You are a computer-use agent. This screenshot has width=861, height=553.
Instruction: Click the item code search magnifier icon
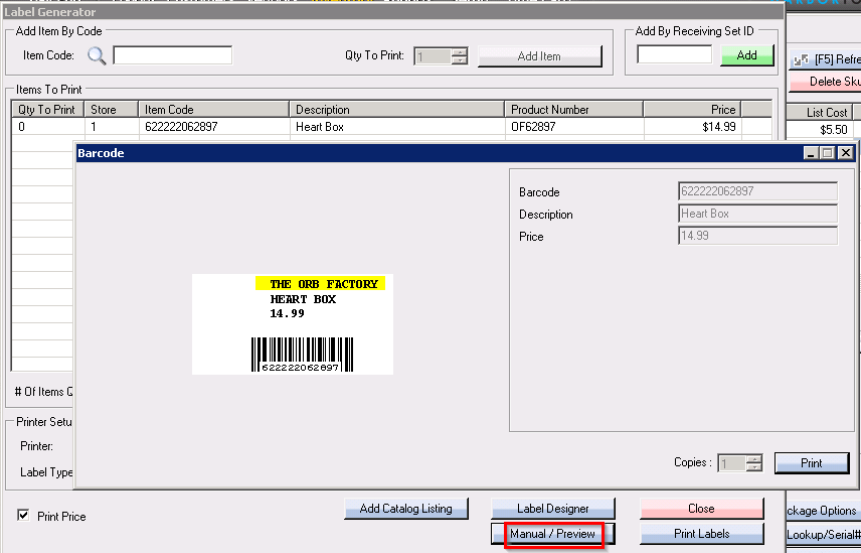[97, 55]
